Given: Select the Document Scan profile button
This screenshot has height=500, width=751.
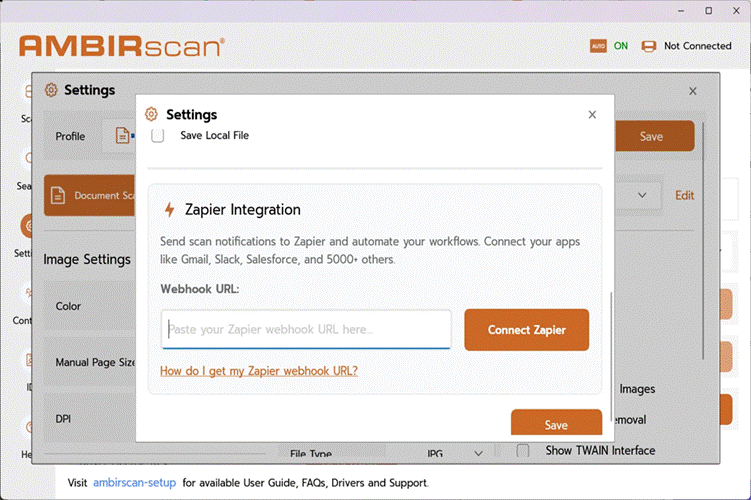Looking at the screenshot, I should pos(90,195).
